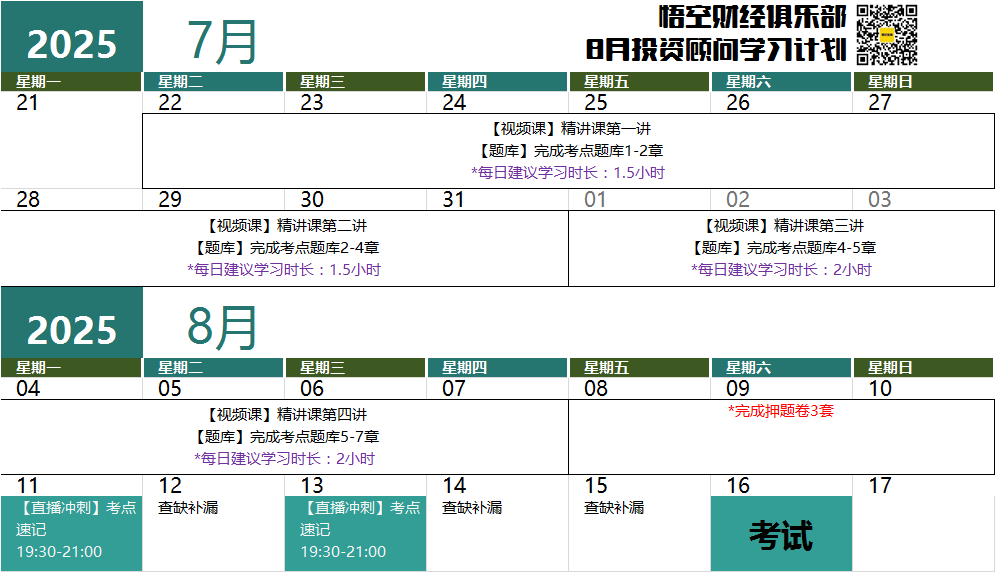Select the 精讲课第四讲 video lesson entry

285,414
